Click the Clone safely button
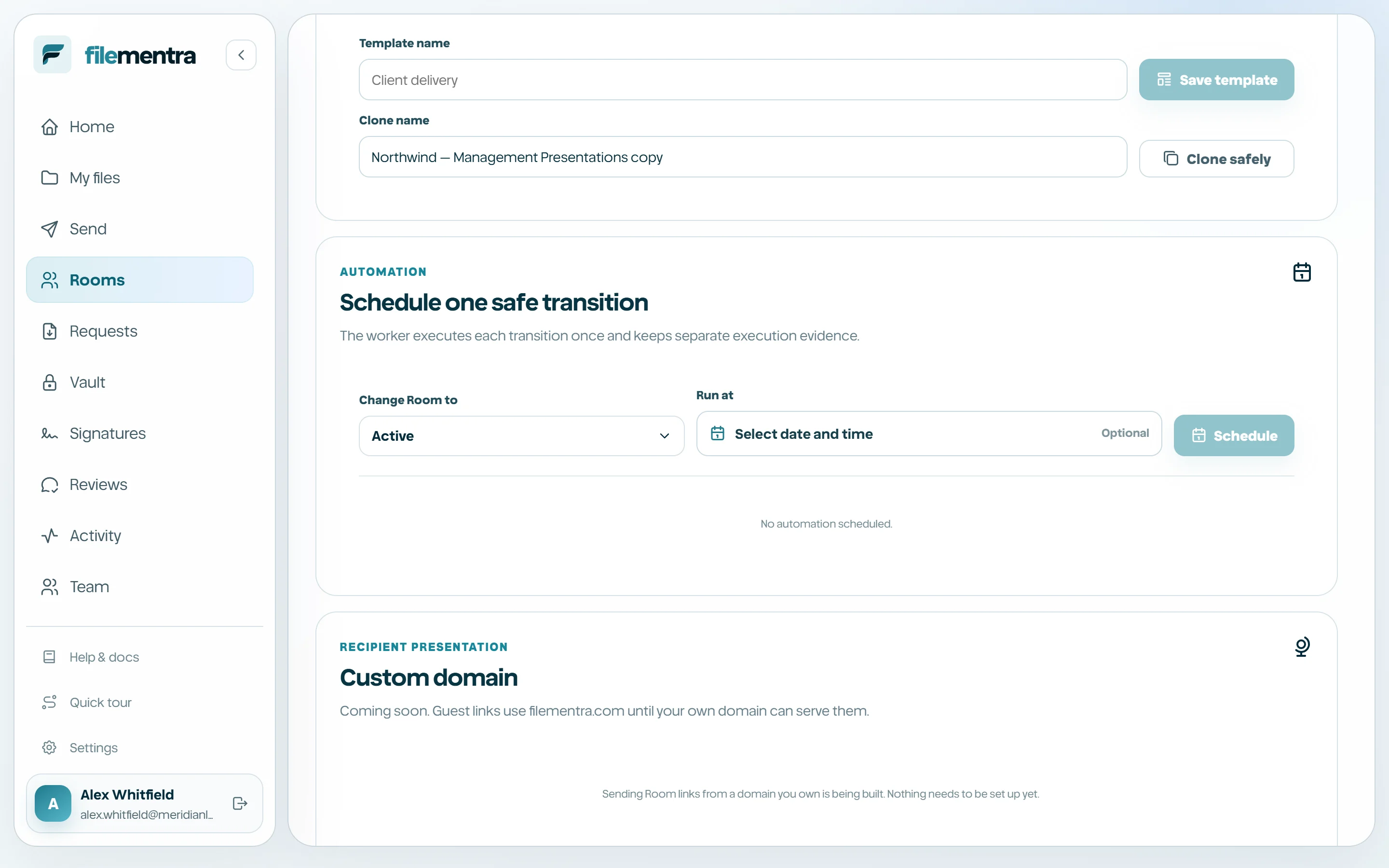The height and width of the screenshot is (868, 1389). tap(1216, 159)
